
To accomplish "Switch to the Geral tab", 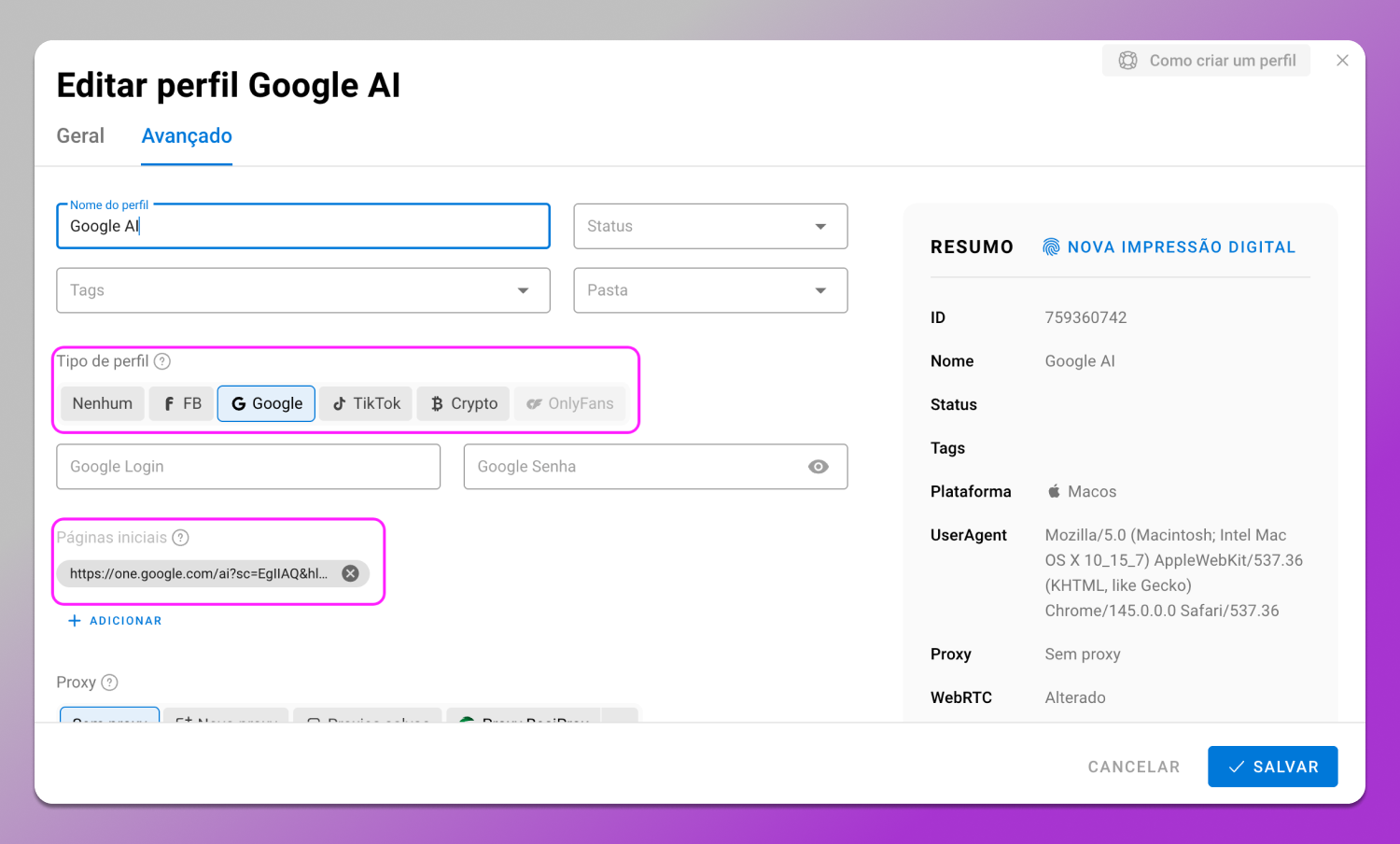I will point(80,136).
